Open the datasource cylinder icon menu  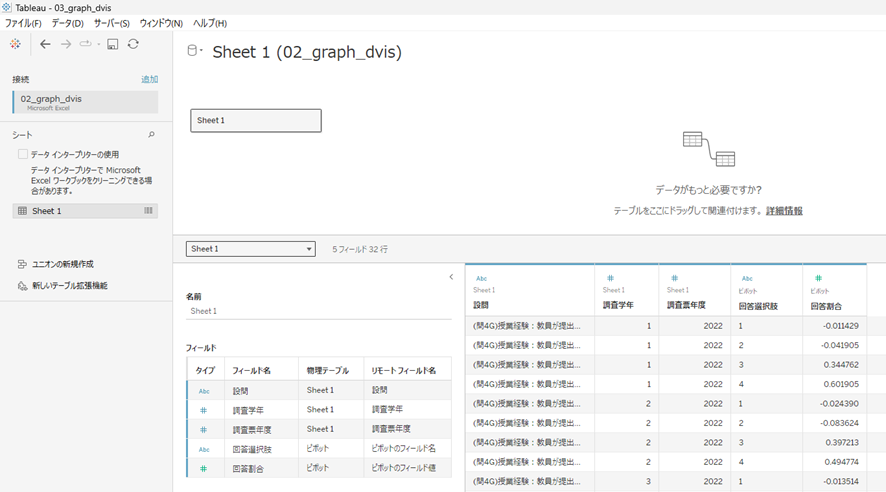click(194, 50)
